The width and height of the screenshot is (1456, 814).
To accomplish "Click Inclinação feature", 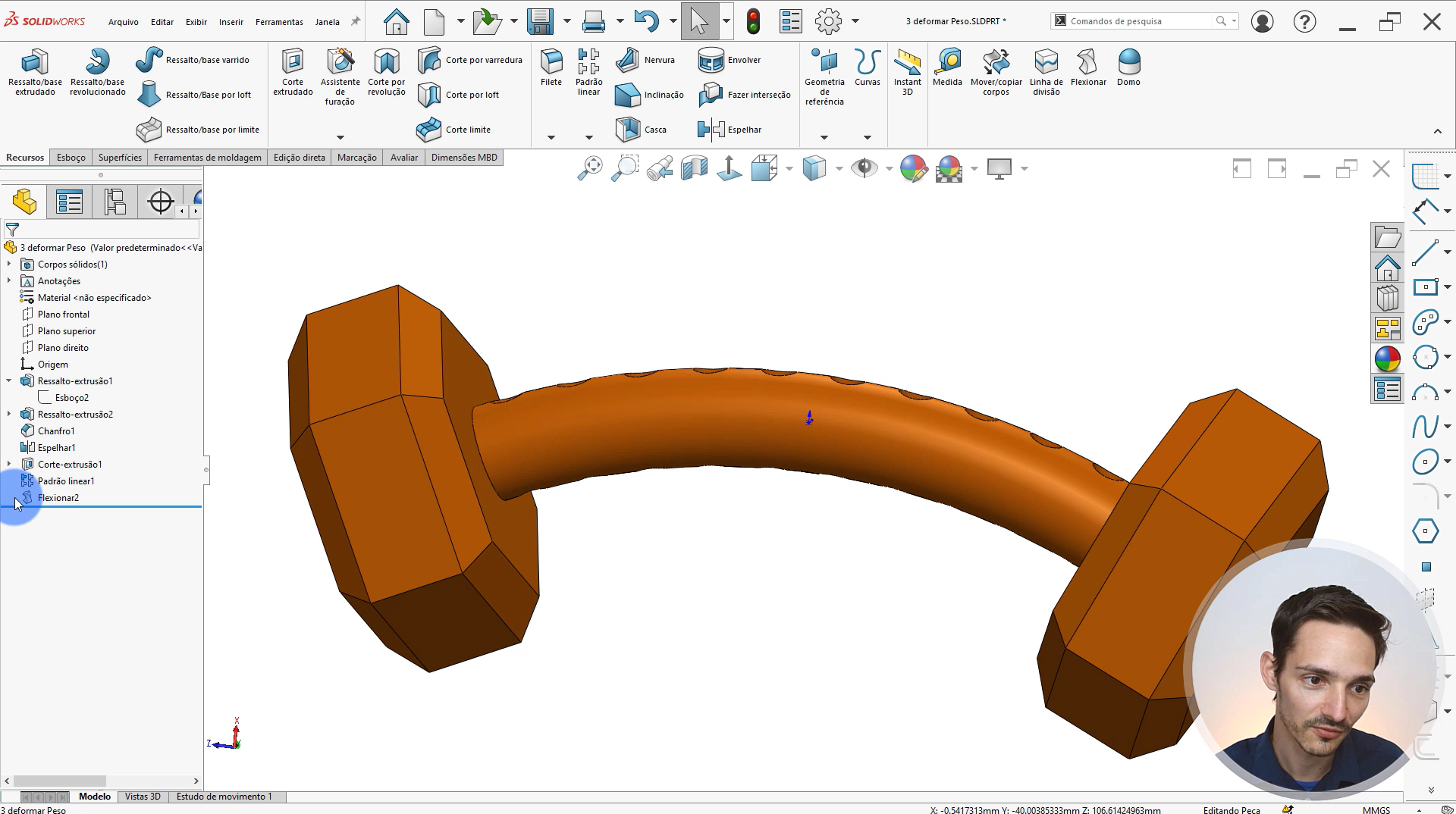I will click(649, 95).
